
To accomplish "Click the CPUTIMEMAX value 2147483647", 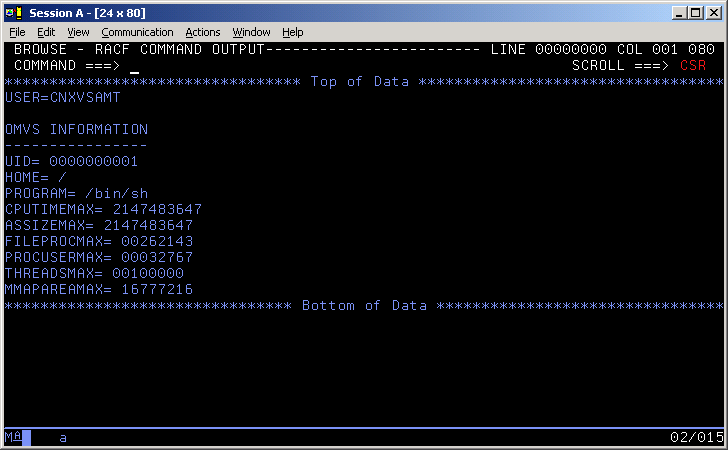I will (x=157, y=210).
